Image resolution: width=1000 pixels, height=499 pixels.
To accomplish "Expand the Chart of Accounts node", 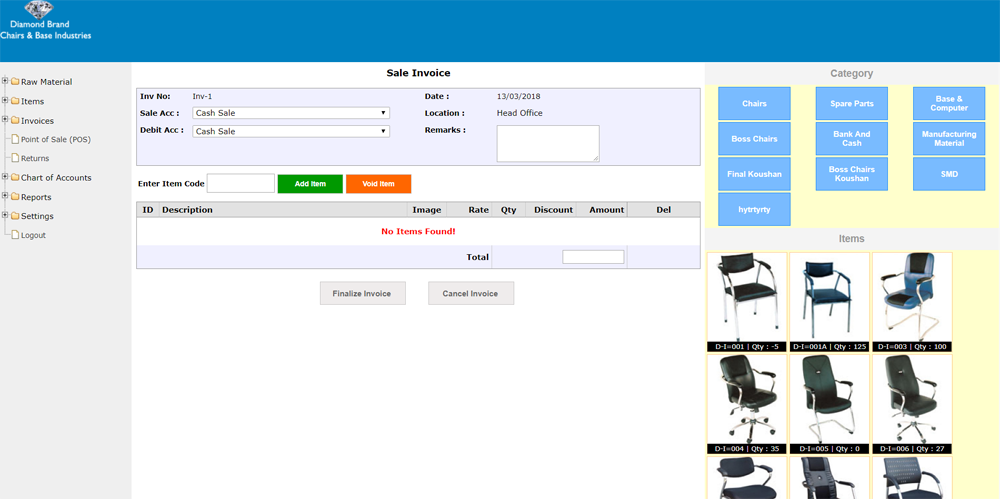I will 5,178.
